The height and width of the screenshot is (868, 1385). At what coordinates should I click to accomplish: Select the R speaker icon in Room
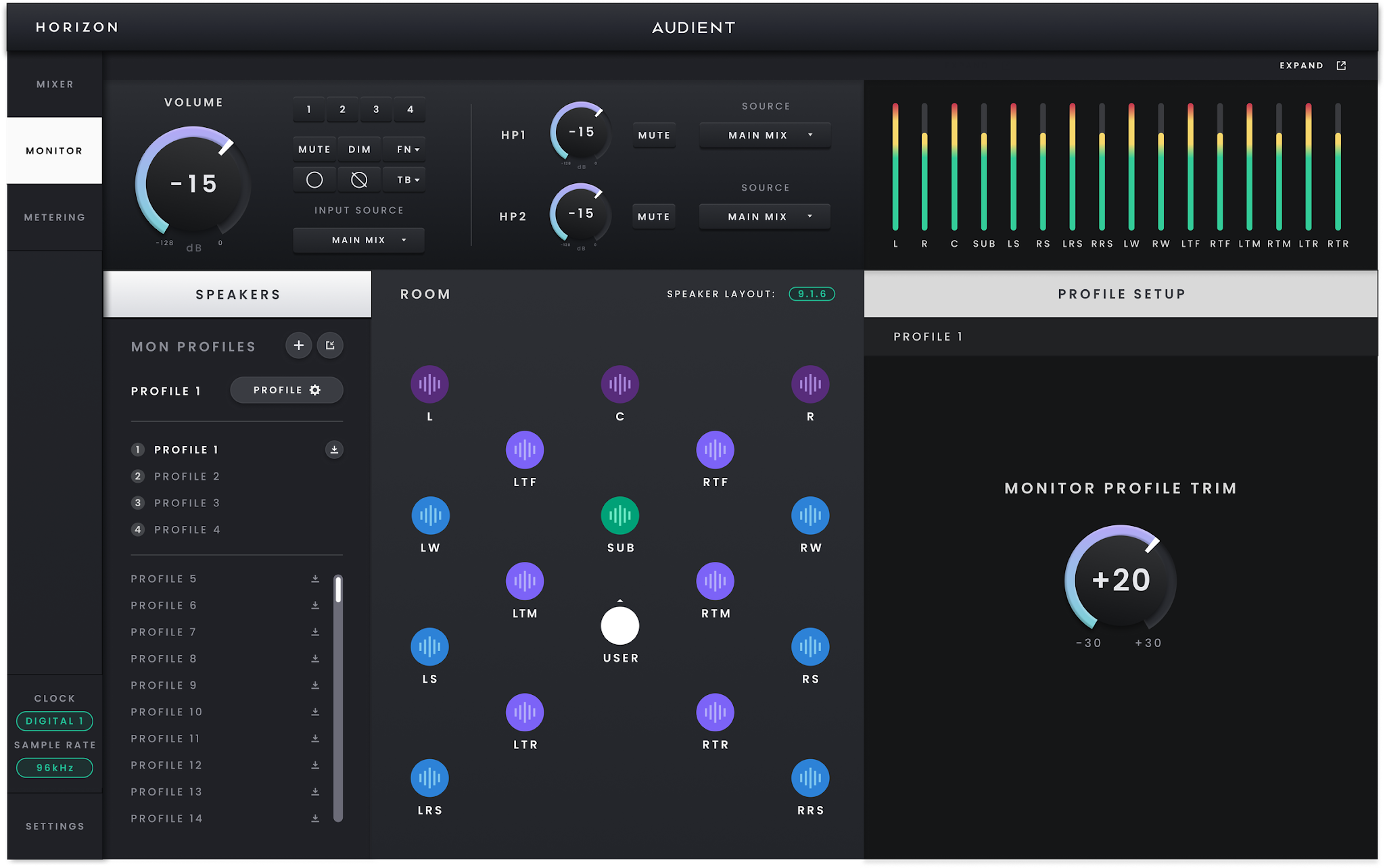(x=810, y=384)
